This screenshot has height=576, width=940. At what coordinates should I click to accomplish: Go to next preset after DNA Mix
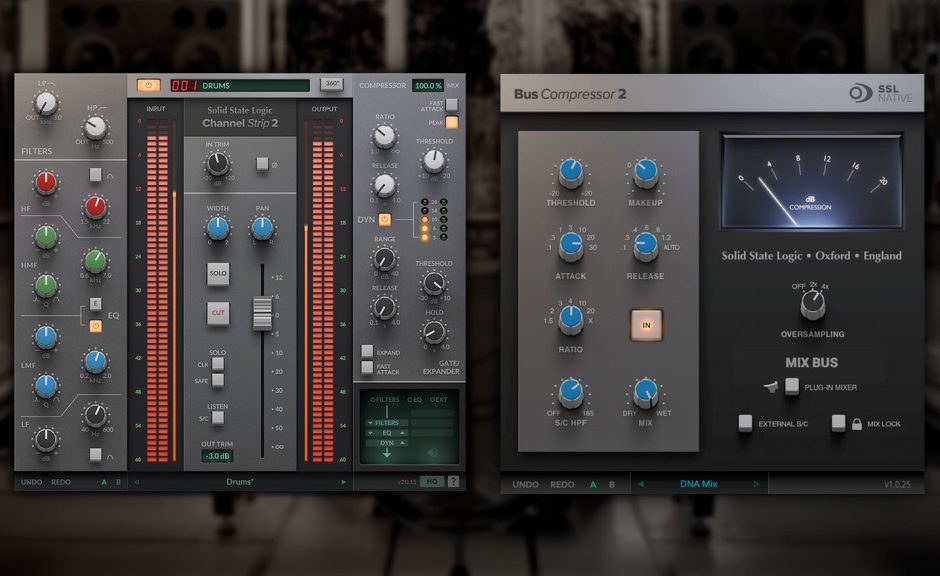click(757, 484)
